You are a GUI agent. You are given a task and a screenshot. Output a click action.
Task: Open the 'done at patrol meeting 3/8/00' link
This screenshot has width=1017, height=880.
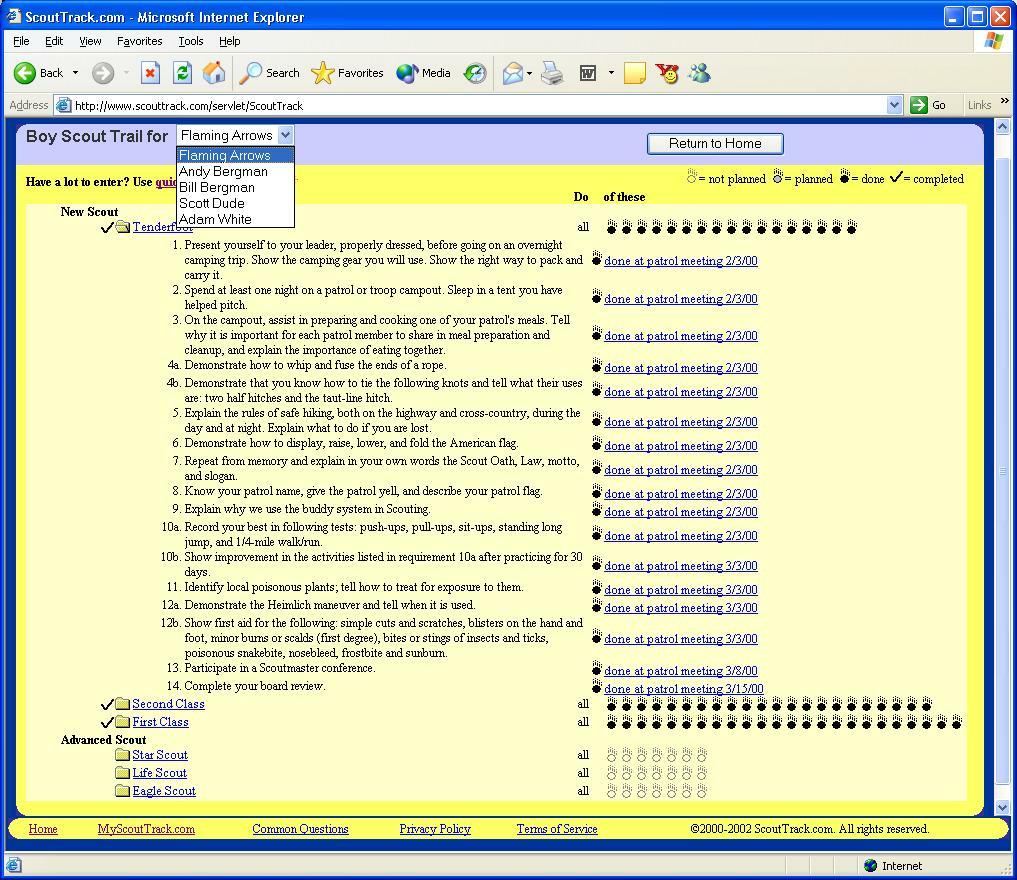click(681, 671)
